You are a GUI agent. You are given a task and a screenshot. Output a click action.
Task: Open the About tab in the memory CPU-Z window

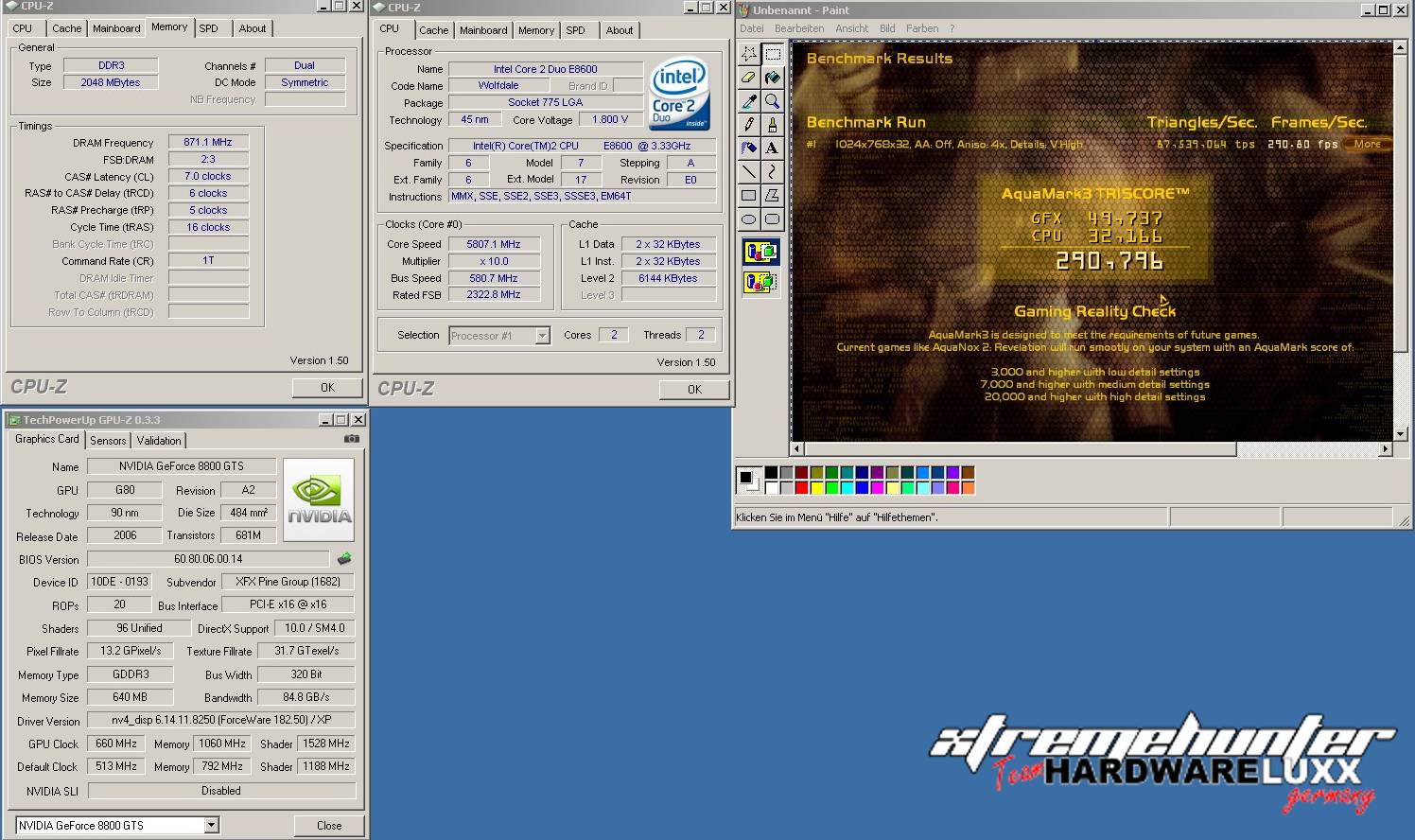click(253, 28)
